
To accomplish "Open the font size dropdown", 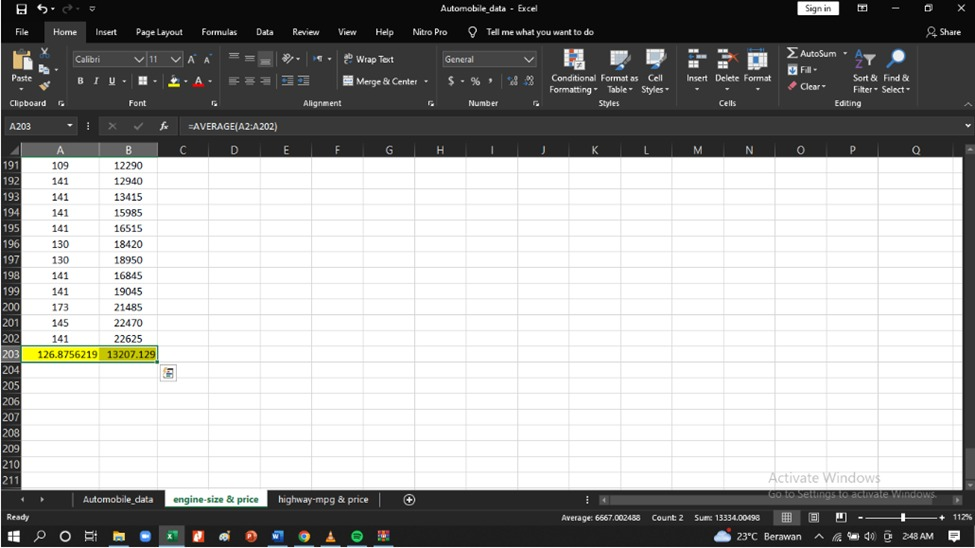I will point(175,60).
